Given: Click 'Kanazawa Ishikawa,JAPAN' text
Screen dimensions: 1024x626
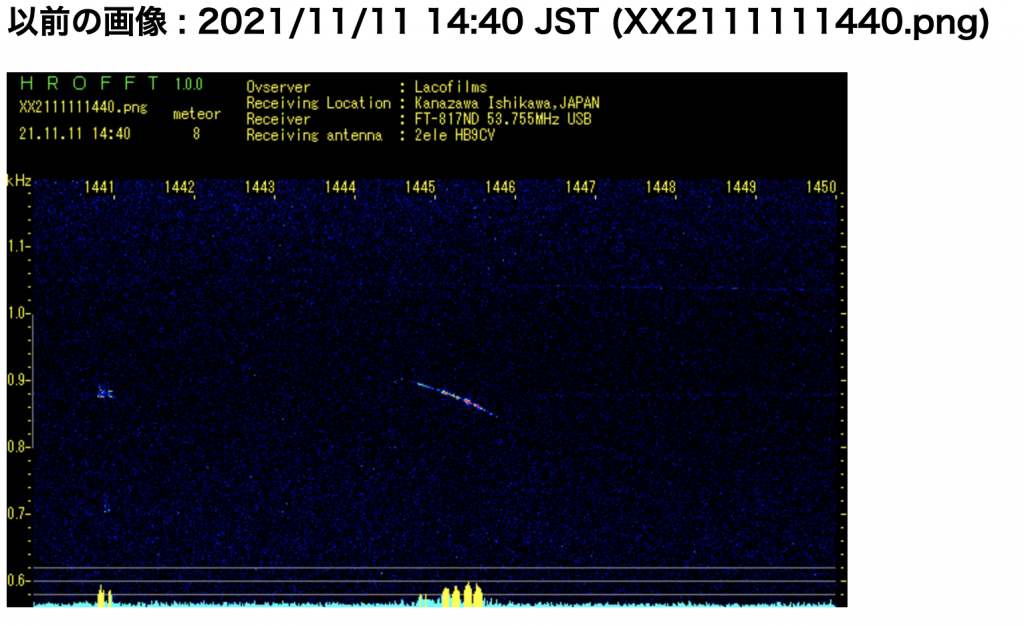Looking at the screenshot, I should 507,103.
